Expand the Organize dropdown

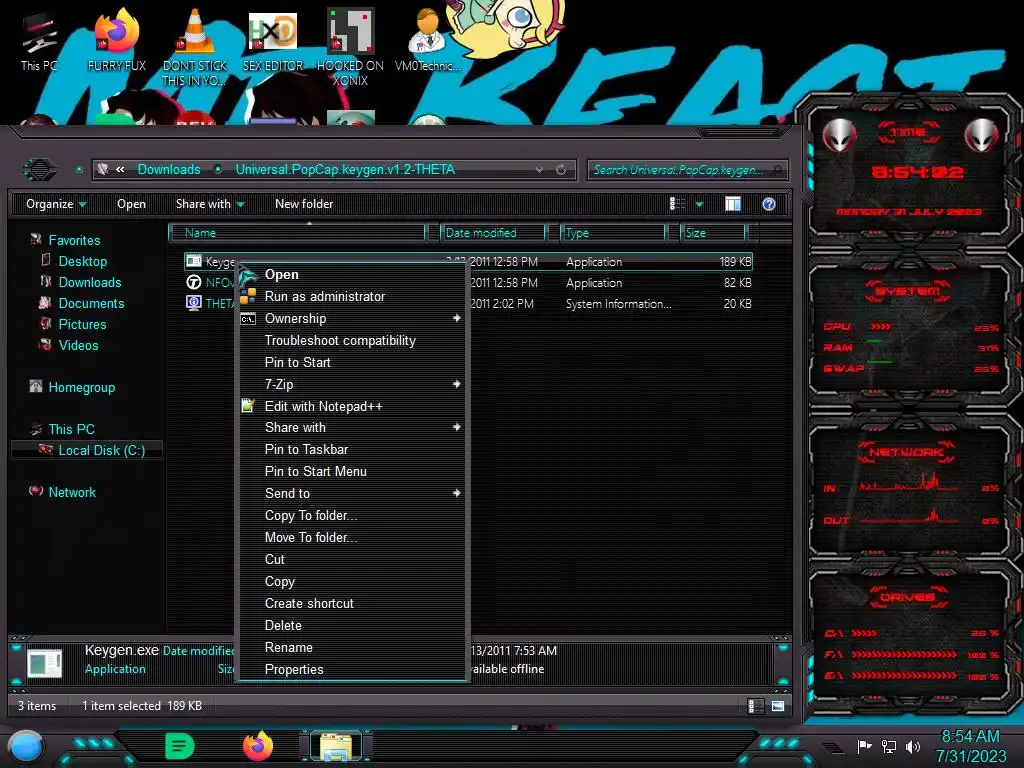(56, 204)
